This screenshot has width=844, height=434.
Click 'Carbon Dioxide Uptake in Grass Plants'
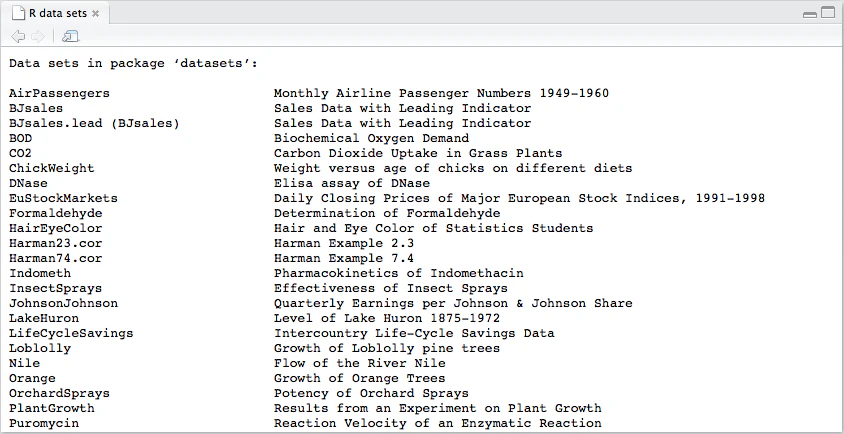click(x=418, y=153)
